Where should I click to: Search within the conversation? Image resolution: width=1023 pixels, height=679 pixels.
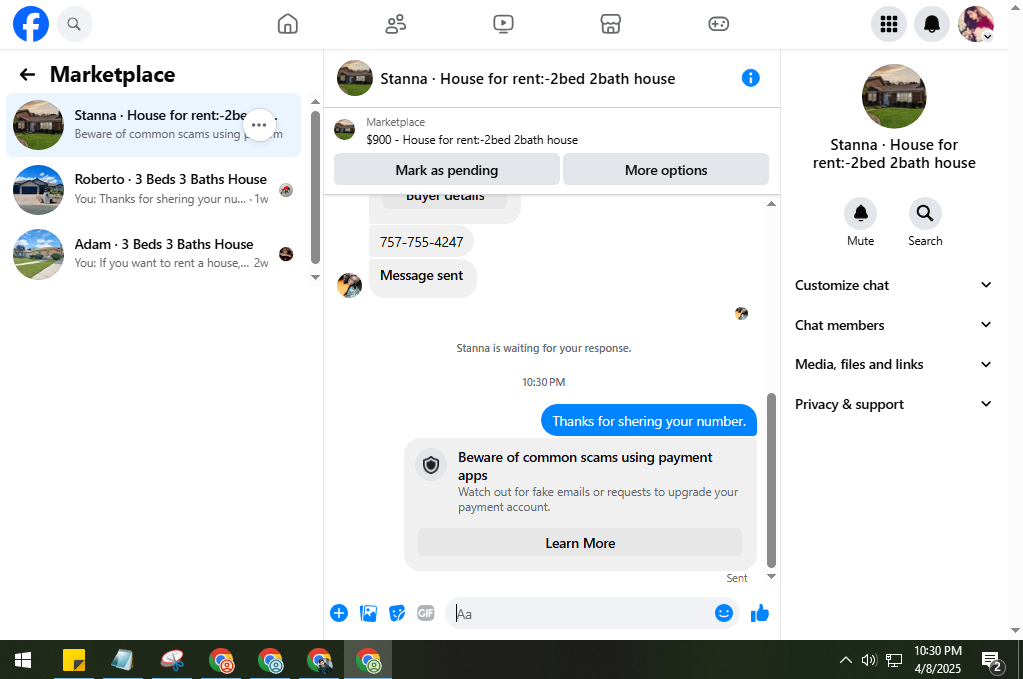(x=925, y=222)
